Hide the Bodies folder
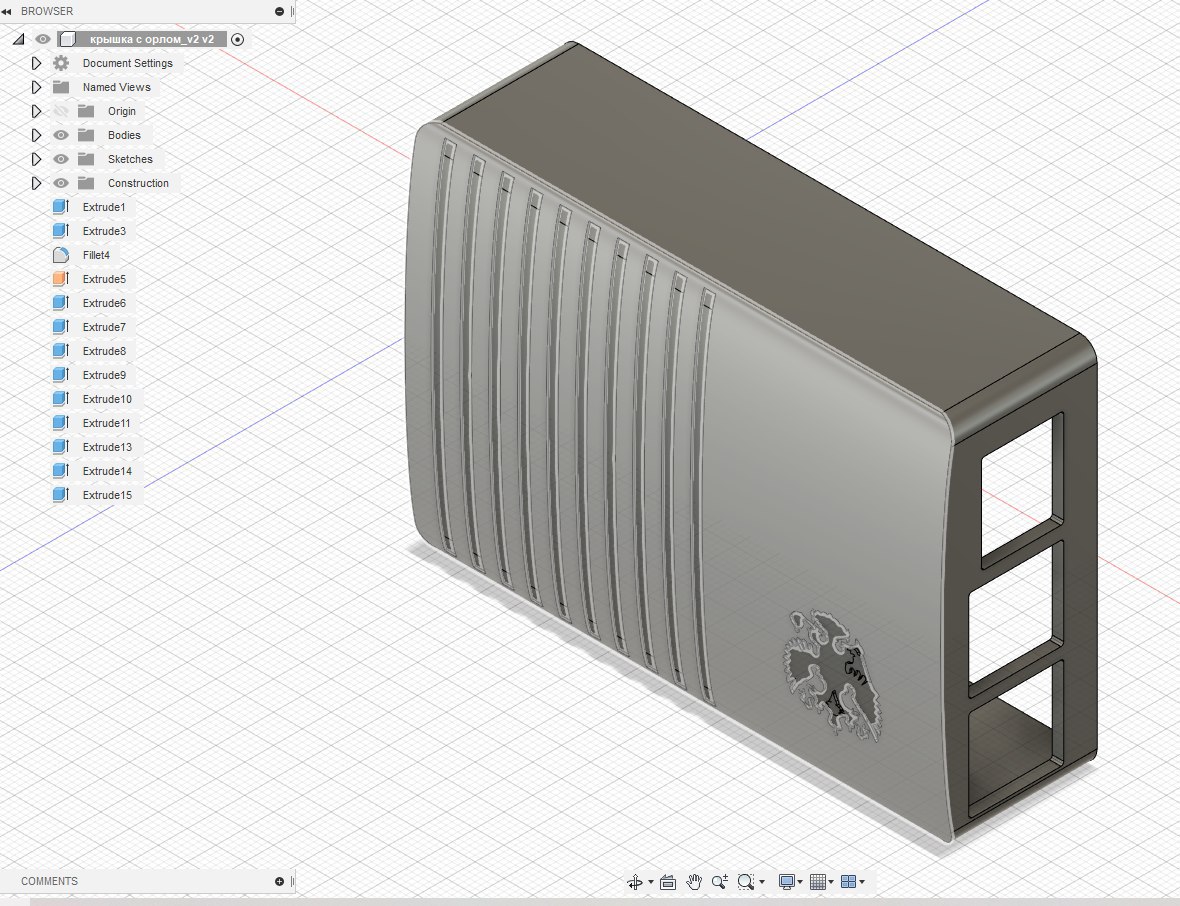Screen dimensions: 1180x906 (x=61, y=135)
